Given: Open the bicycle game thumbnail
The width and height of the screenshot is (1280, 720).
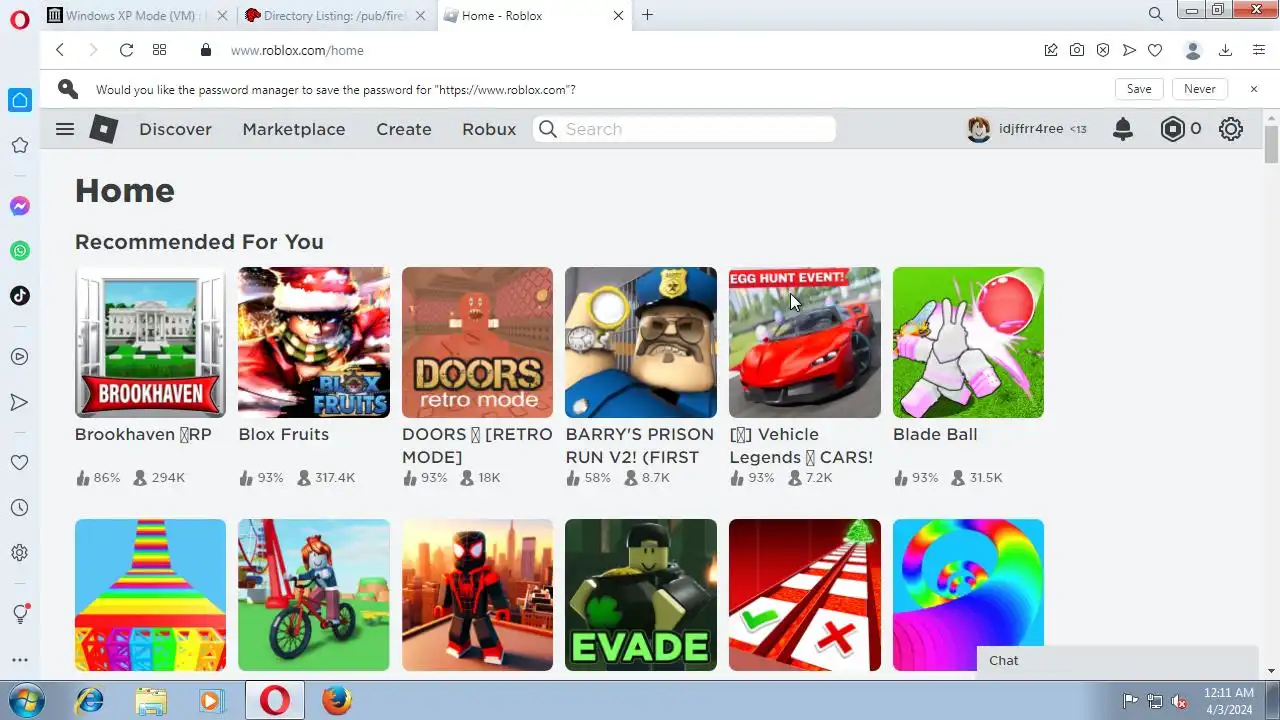Looking at the screenshot, I should click(x=314, y=595).
